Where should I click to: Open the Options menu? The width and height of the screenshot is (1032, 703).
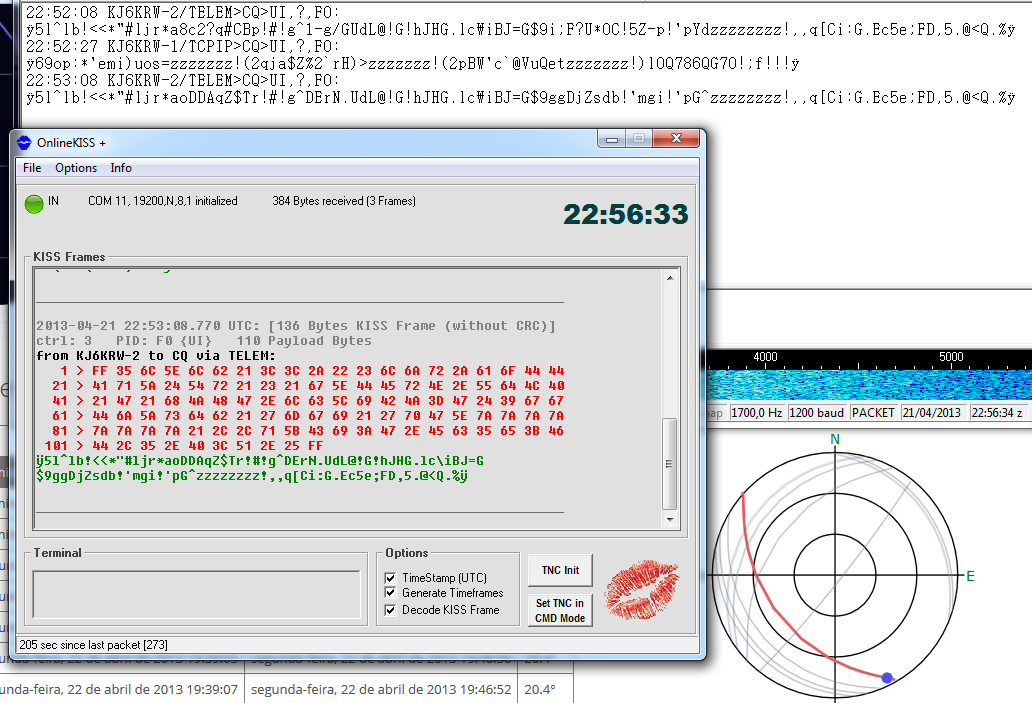pos(76,168)
